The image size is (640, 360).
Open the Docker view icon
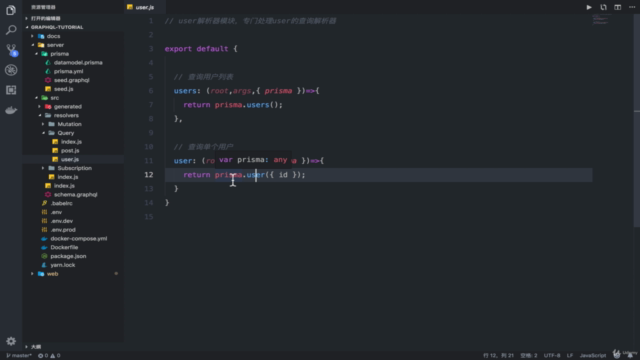(11, 110)
